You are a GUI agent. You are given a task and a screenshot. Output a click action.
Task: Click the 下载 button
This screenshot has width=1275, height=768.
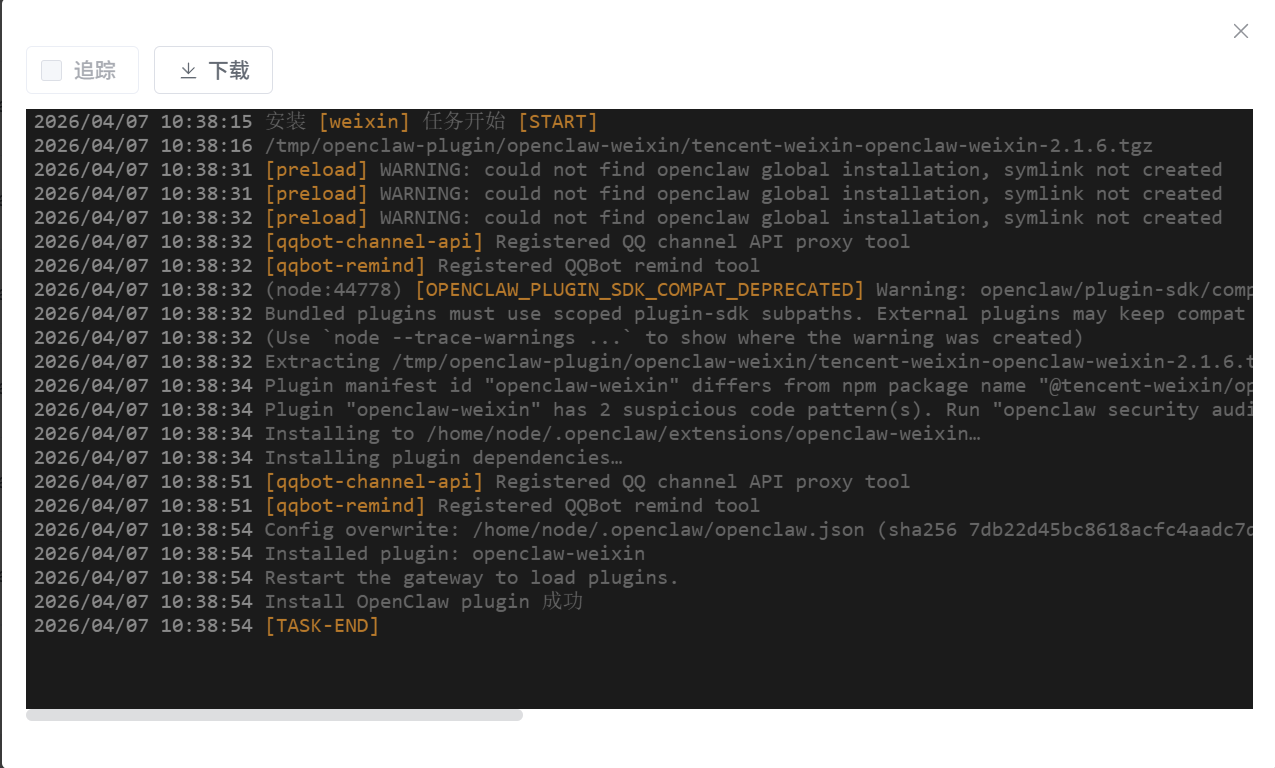click(x=213, y=70)
